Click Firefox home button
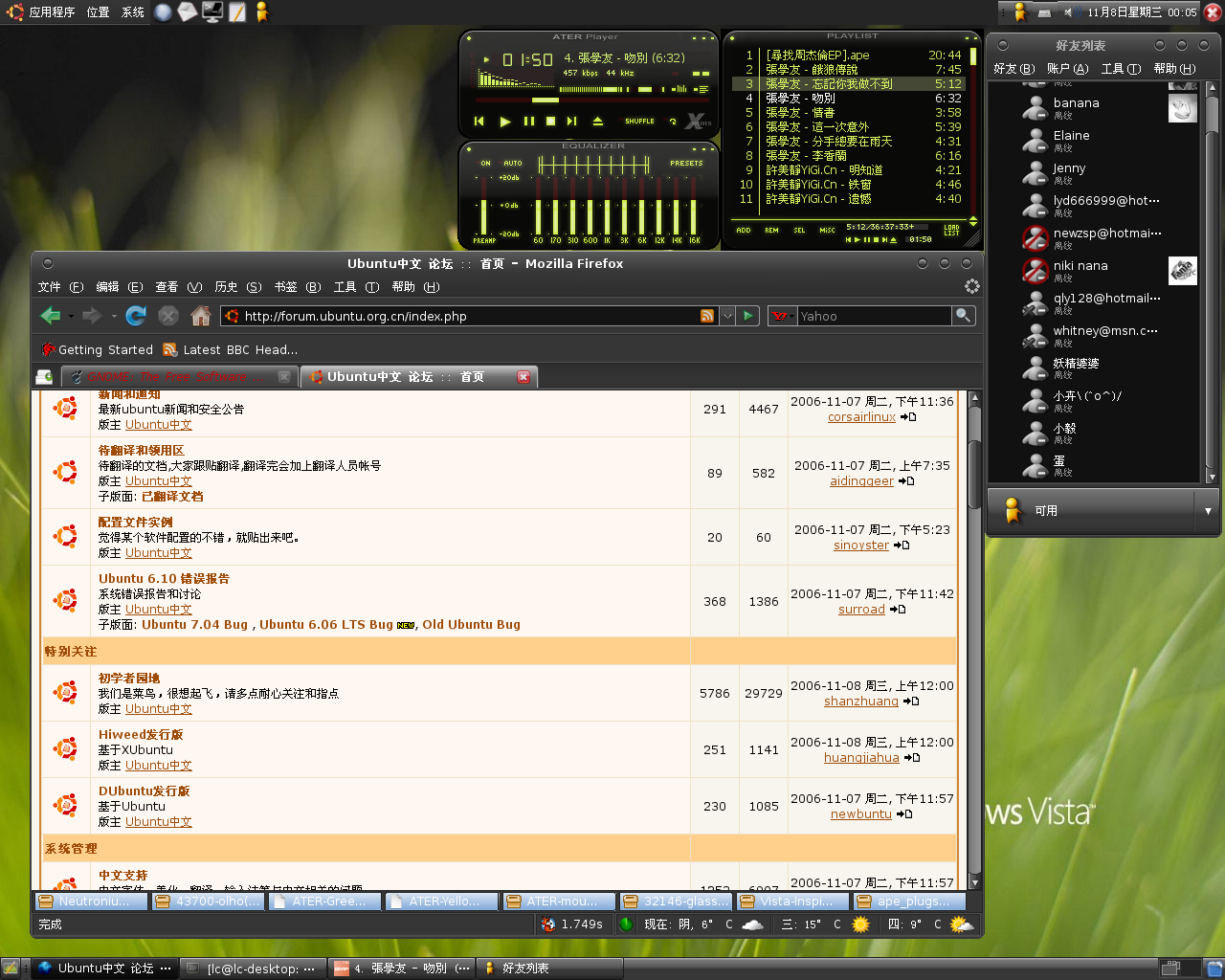 [x=200, y=315]
